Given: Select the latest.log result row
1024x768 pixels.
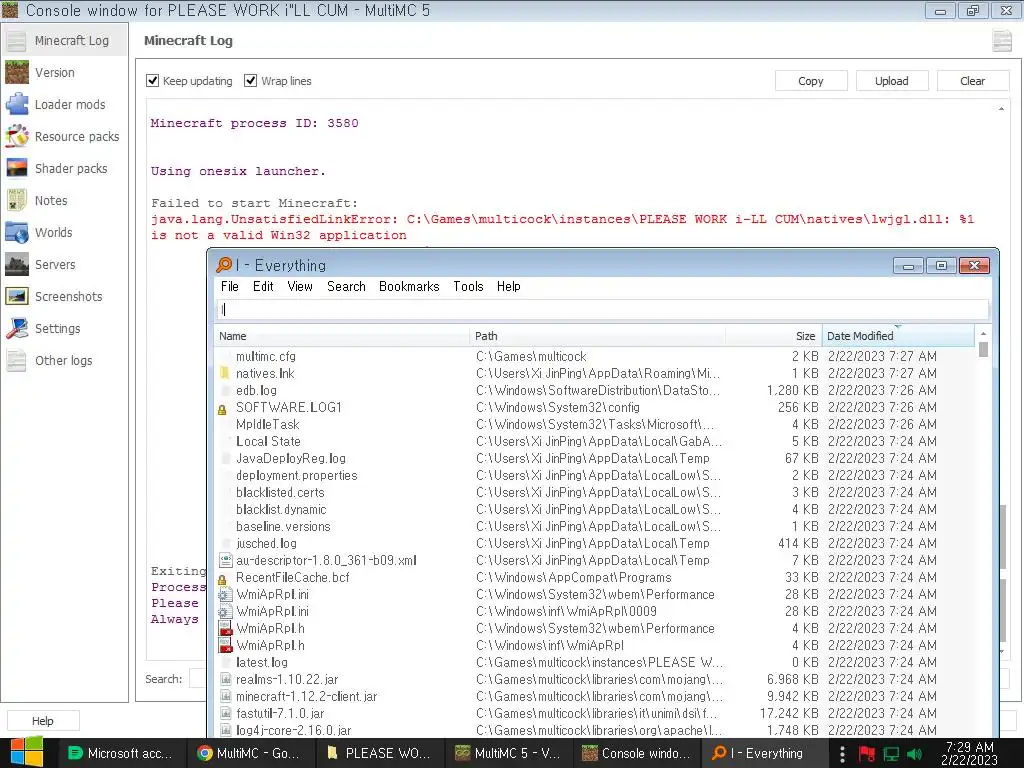Looking at the screenshot, I should (596, 662).
